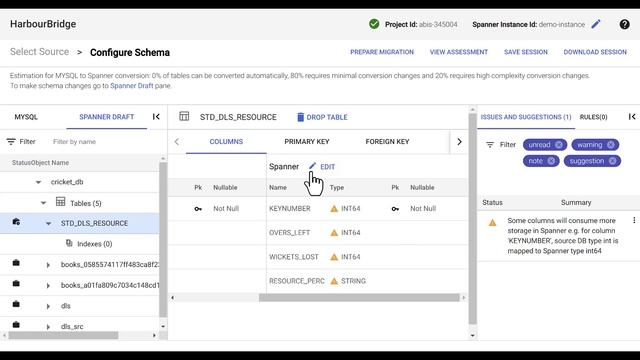
Task: Remove the unread filter chip
Action: coord(559,144)
